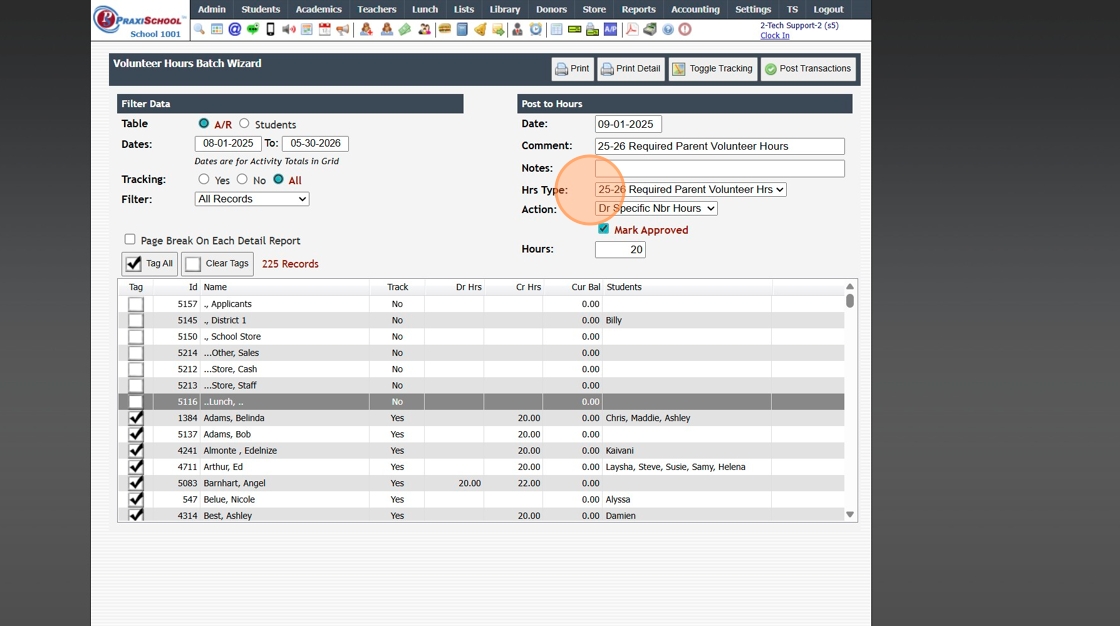
Task: Click the PDF document icon
Action: click(631, 29)
